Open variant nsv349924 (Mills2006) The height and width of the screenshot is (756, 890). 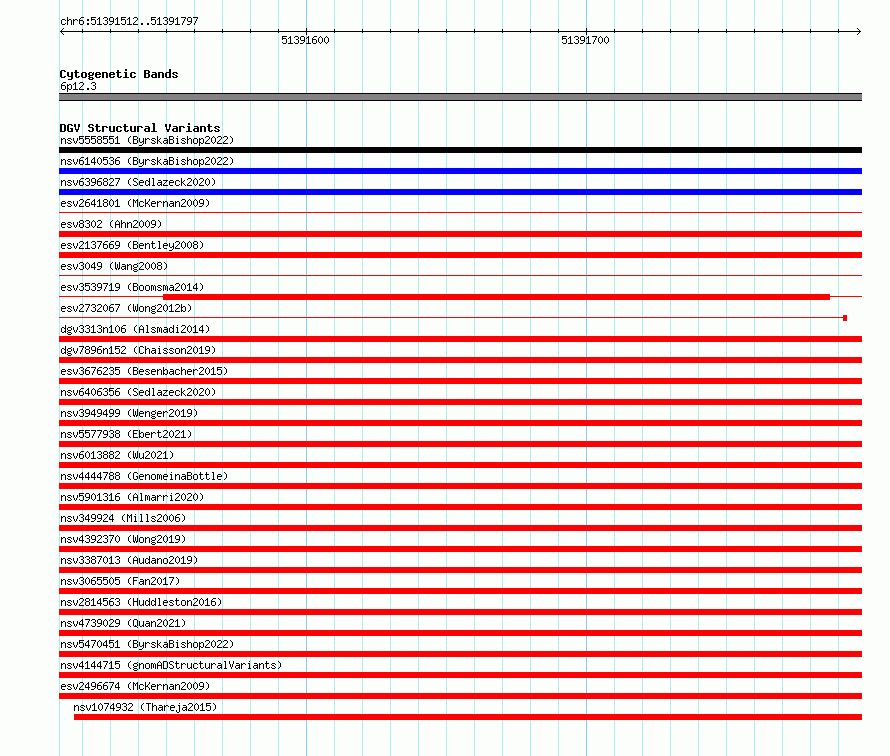pos(123,518)
